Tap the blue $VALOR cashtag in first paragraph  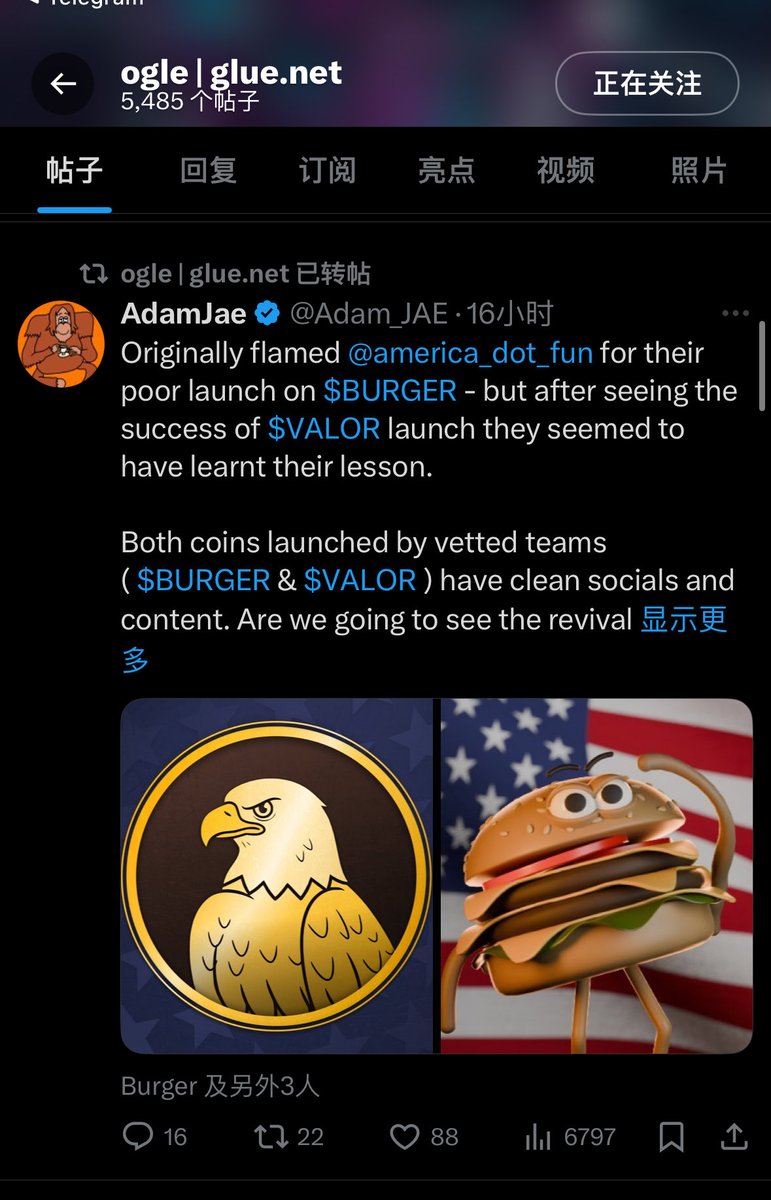[323, 429]
